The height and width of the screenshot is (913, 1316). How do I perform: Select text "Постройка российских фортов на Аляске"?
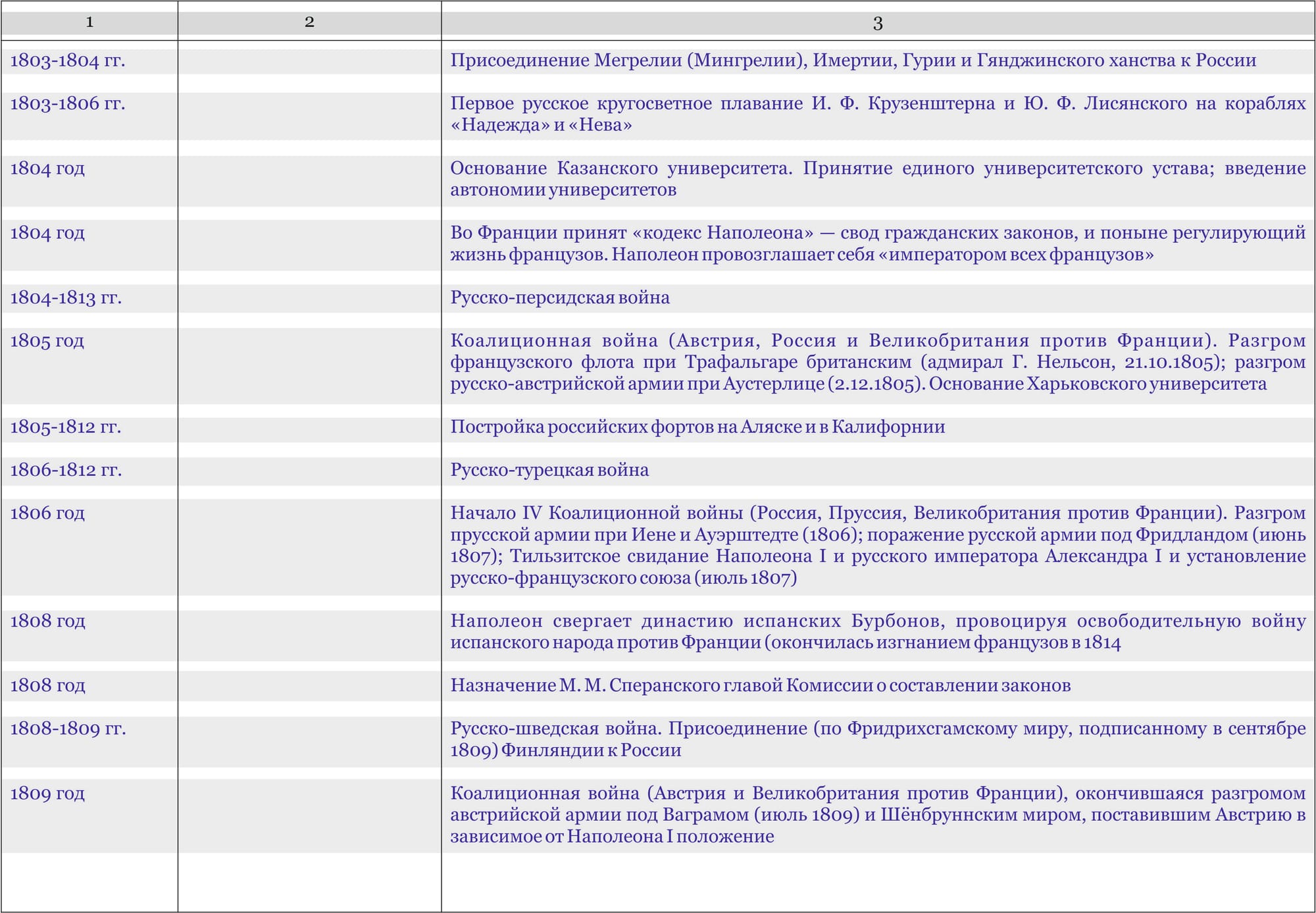(x=626, y=427)
